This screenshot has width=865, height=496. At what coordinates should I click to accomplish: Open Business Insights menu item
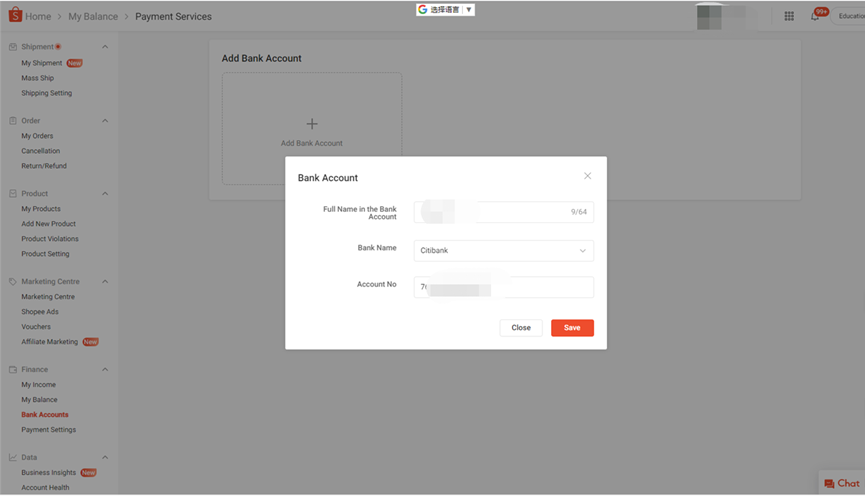[x=49, y=472]
